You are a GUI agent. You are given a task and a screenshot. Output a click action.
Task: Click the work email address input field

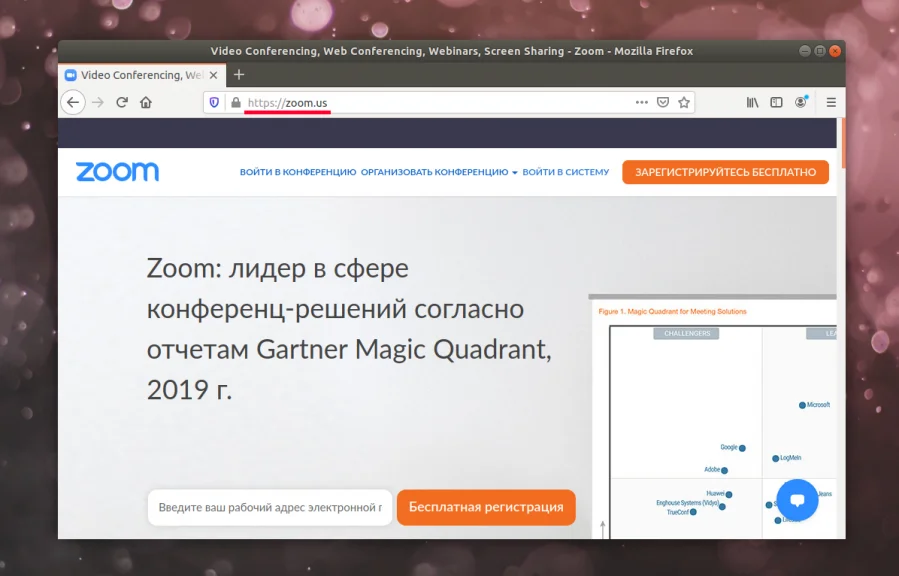[270, 507]
